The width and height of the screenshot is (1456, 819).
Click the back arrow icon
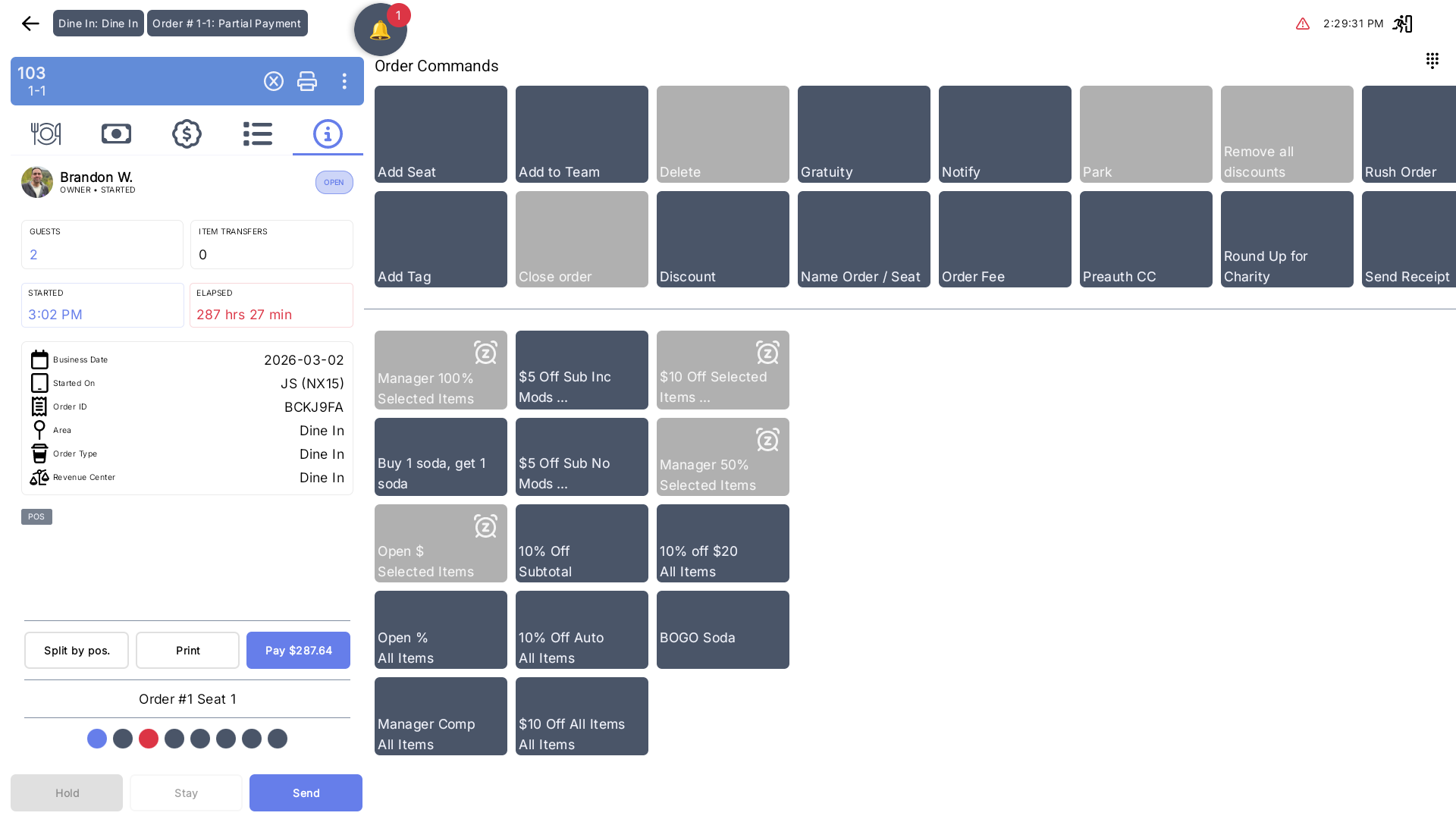[x=30, y=24]
